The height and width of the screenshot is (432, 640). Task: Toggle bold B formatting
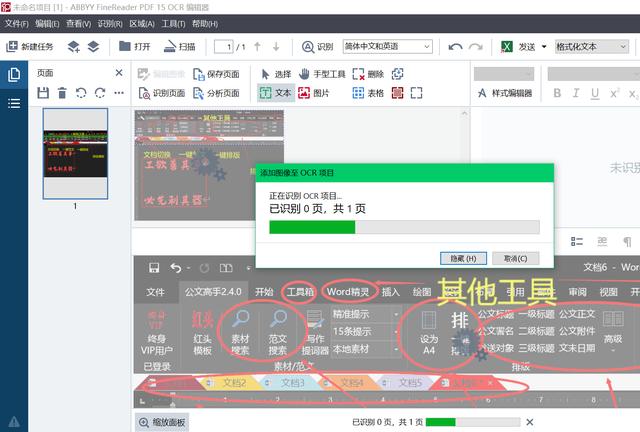(x=557, y=93)
